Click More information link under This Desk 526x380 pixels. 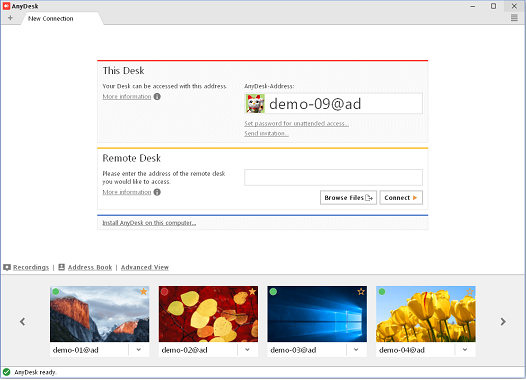coord(127,97)
